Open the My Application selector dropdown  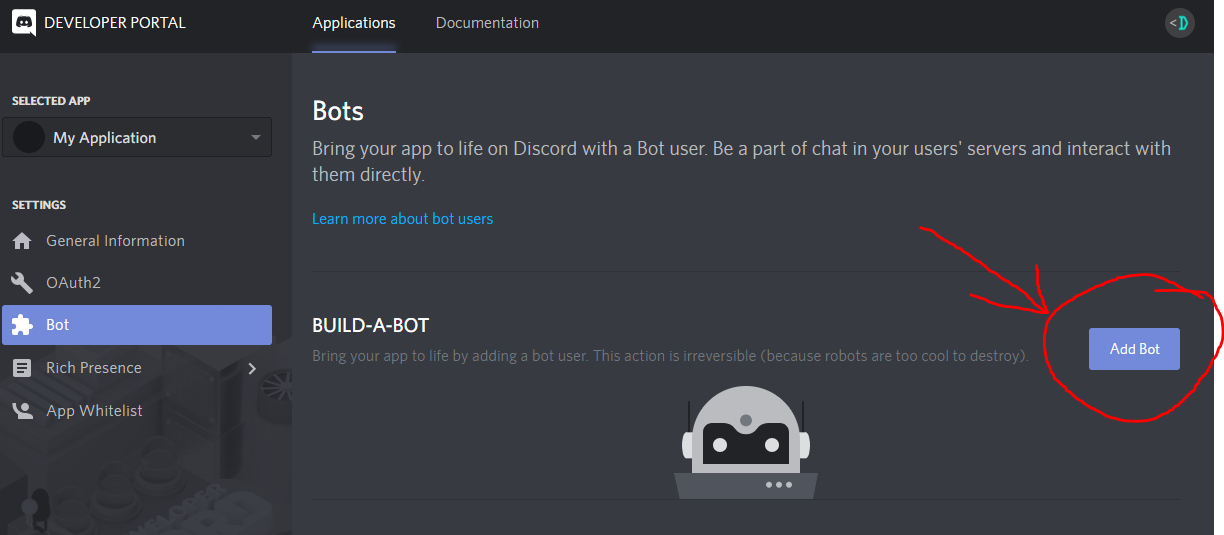pos(137,137)
